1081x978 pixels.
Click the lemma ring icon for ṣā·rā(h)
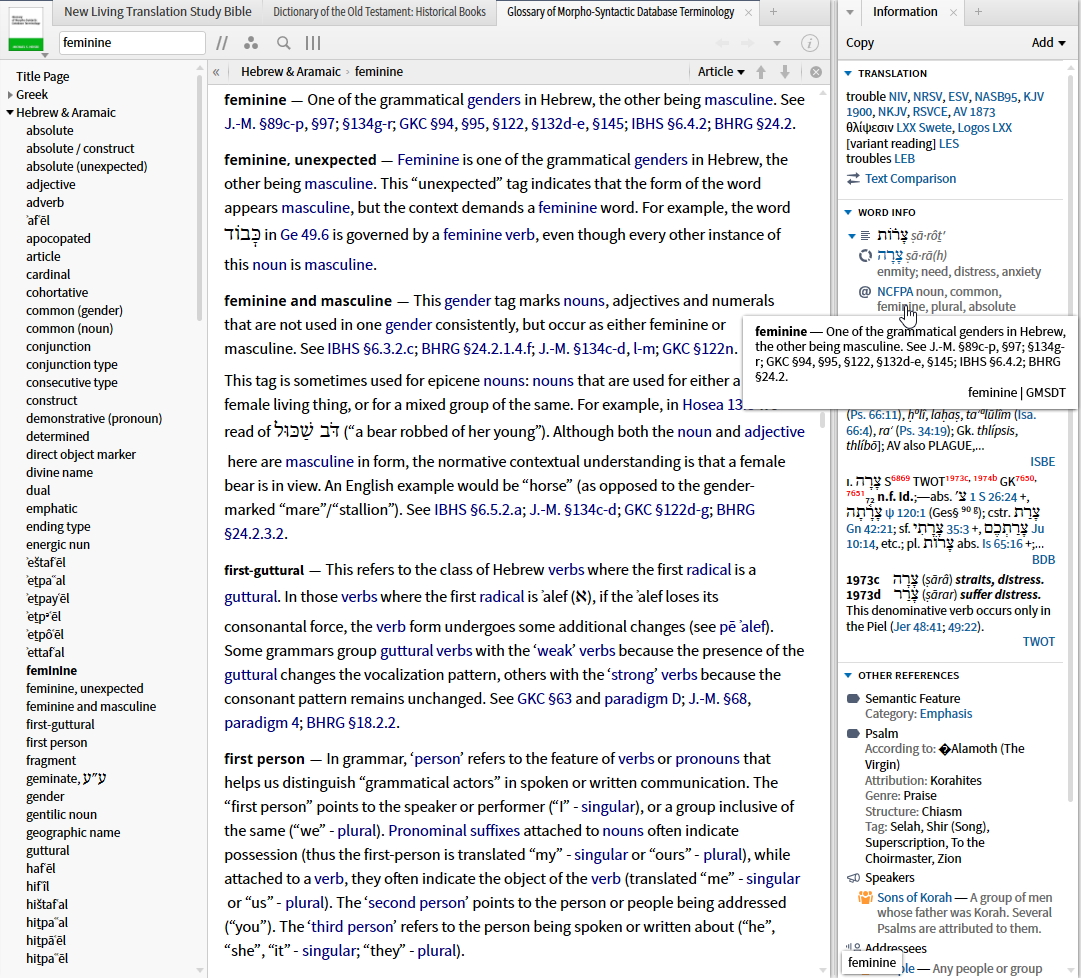(x=865, y=256)
